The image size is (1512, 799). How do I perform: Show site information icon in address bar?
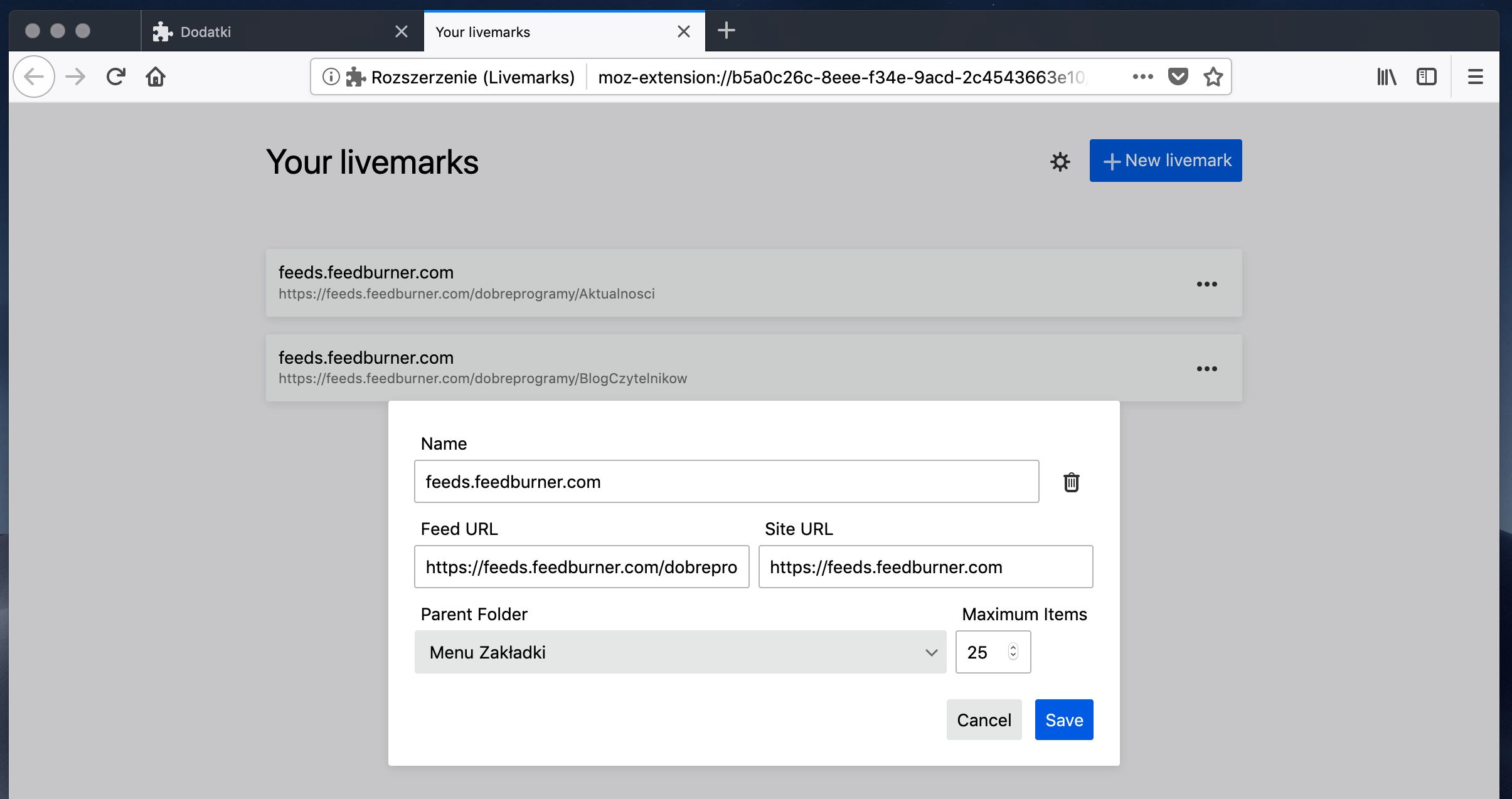[331, 77]
